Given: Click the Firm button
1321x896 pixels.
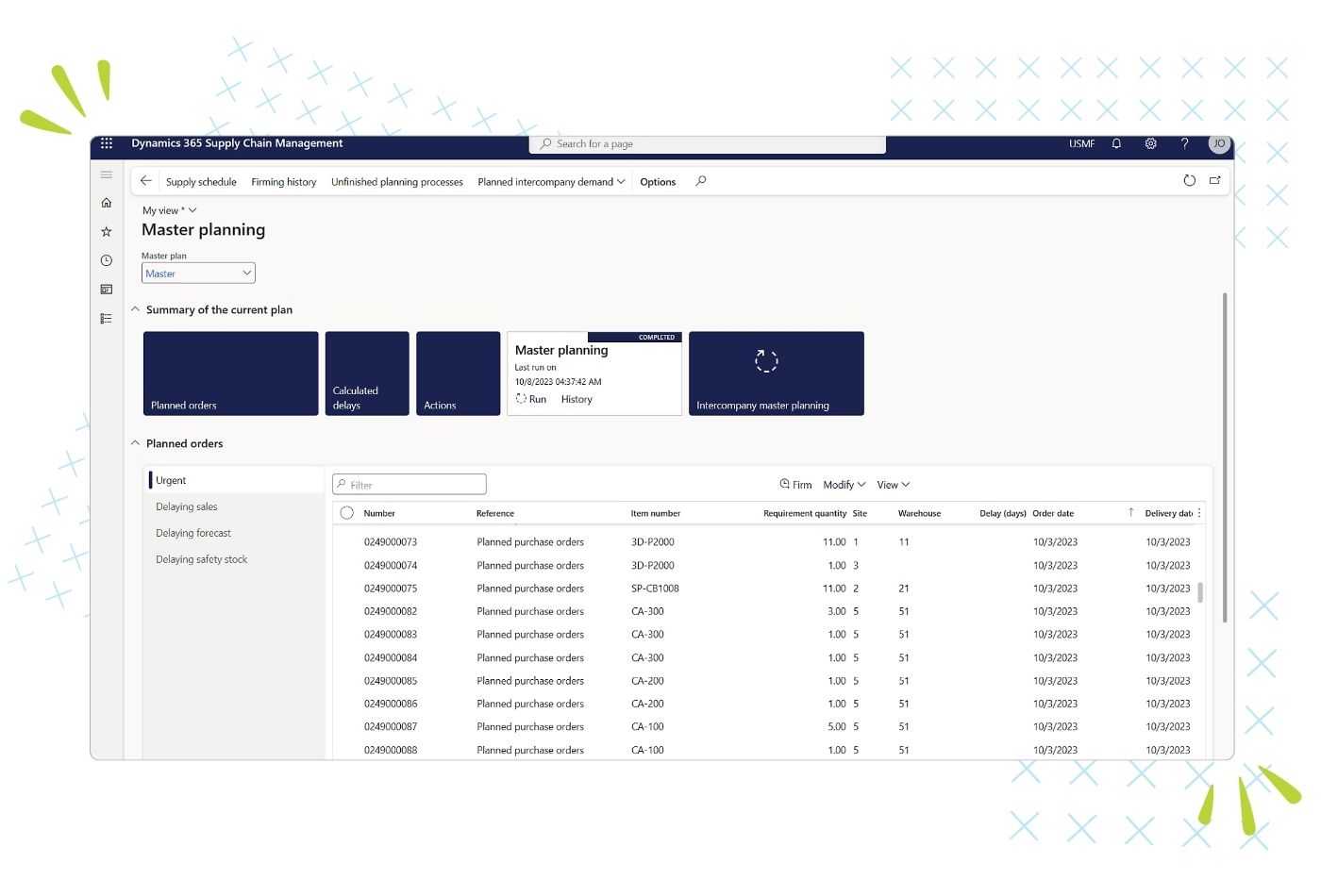Looking at the screenshot, I should pyautogui.click(x=795, y=485).
